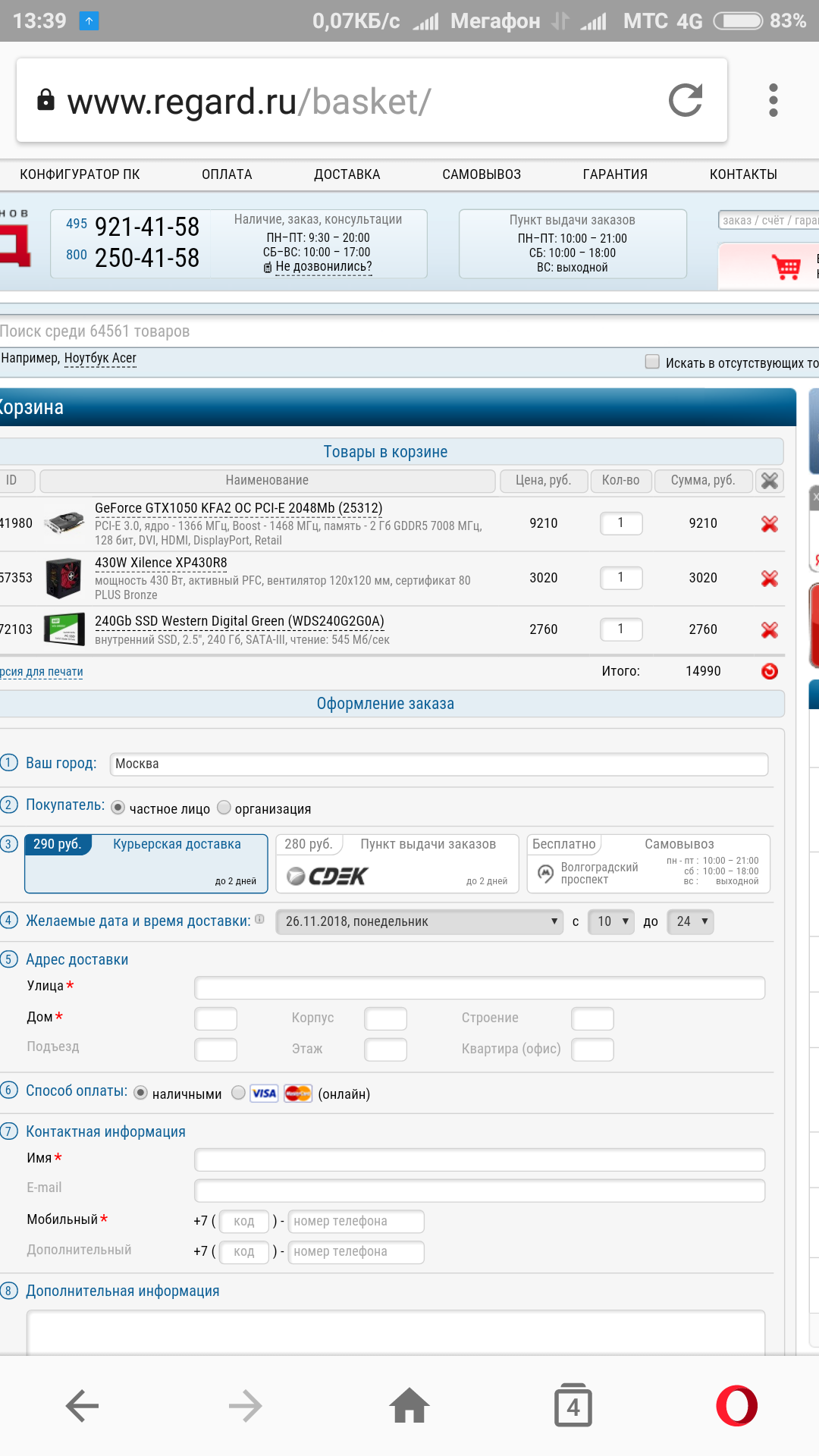Open the end hour dropdown showing 24

pyautogui.click(x=691, y=921)
